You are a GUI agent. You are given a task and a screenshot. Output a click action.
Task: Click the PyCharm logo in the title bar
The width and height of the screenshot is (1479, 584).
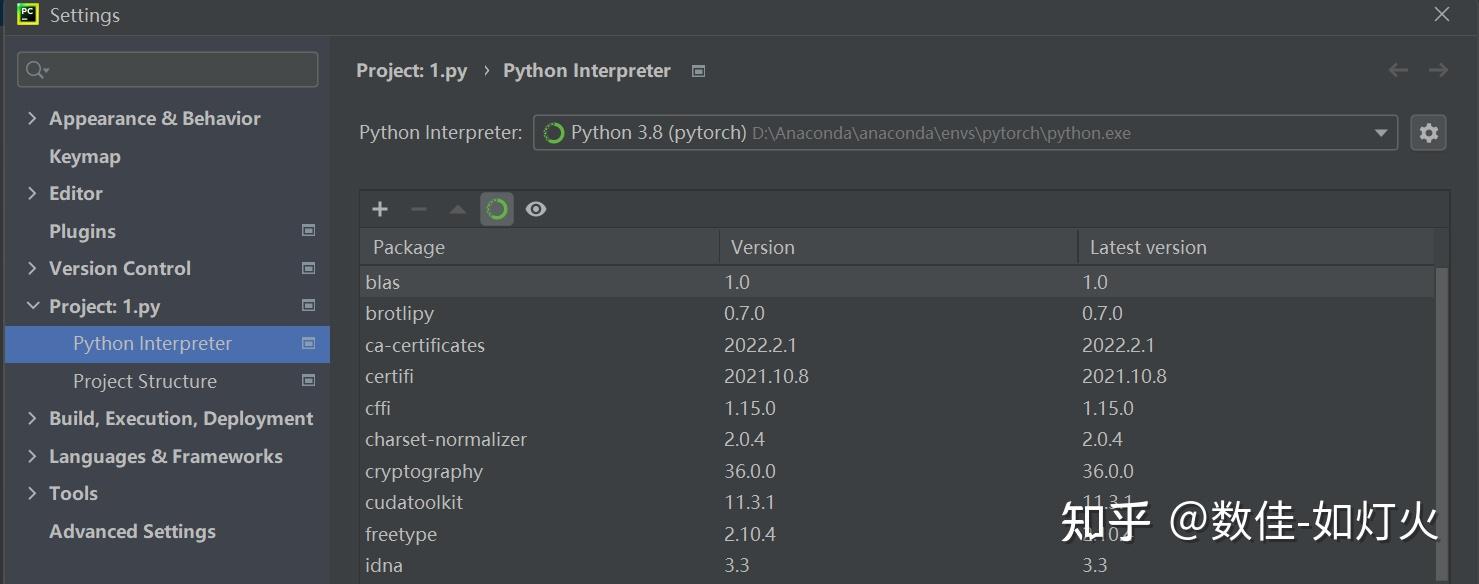26,15
